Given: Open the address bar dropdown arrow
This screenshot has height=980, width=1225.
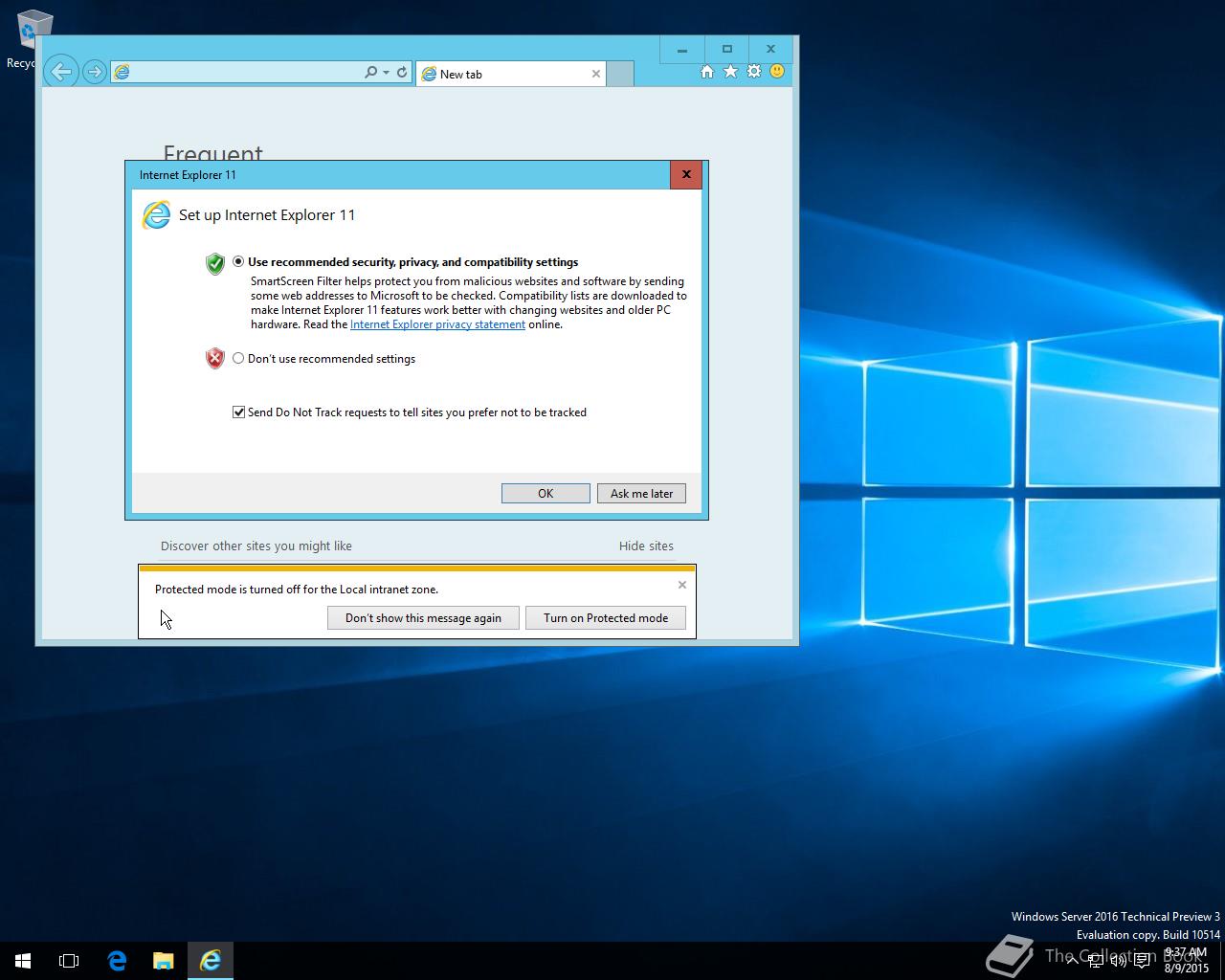Looking at the screenshot, I should coord(385,71).
